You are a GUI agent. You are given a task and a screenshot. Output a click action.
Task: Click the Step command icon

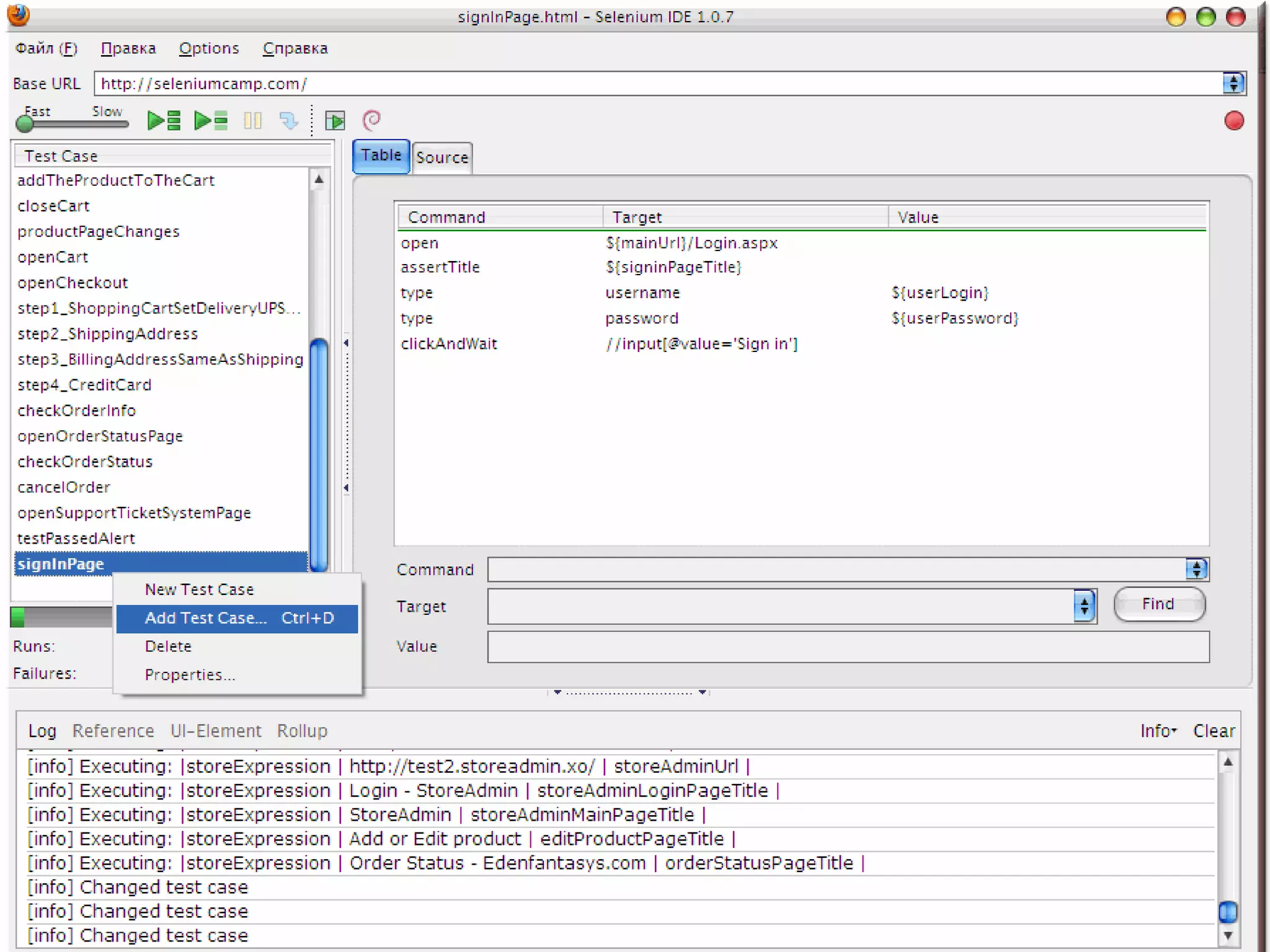288,120
